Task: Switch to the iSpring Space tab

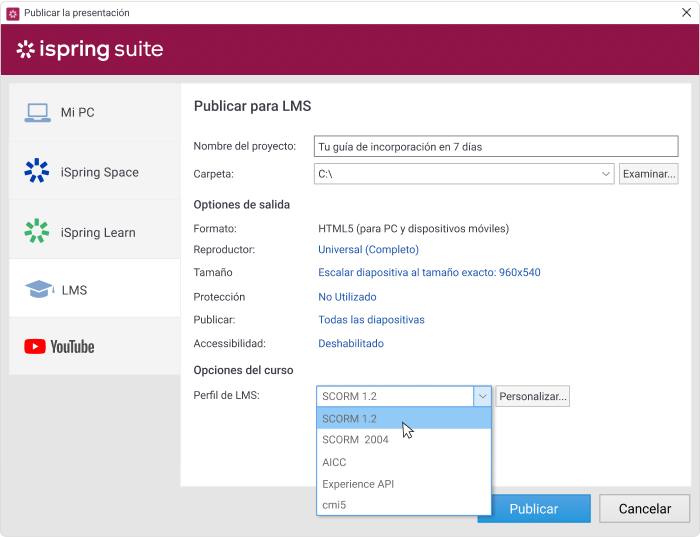Action: 95,171
